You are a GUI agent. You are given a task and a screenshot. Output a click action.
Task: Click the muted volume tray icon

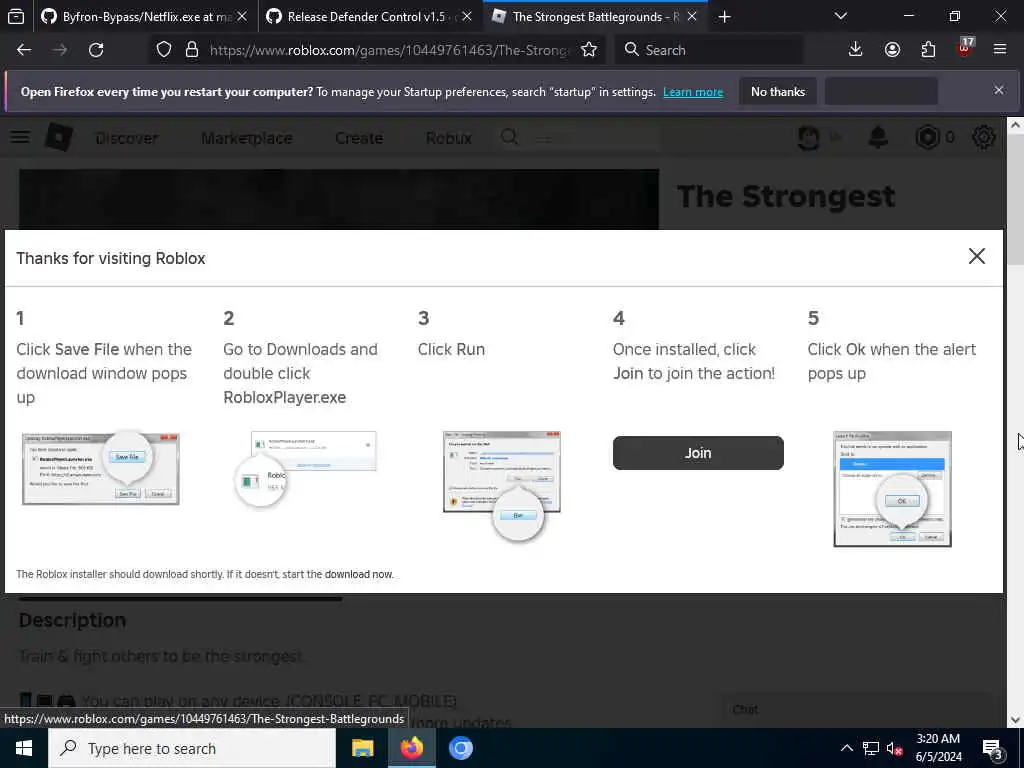click(x=894, y=748)
